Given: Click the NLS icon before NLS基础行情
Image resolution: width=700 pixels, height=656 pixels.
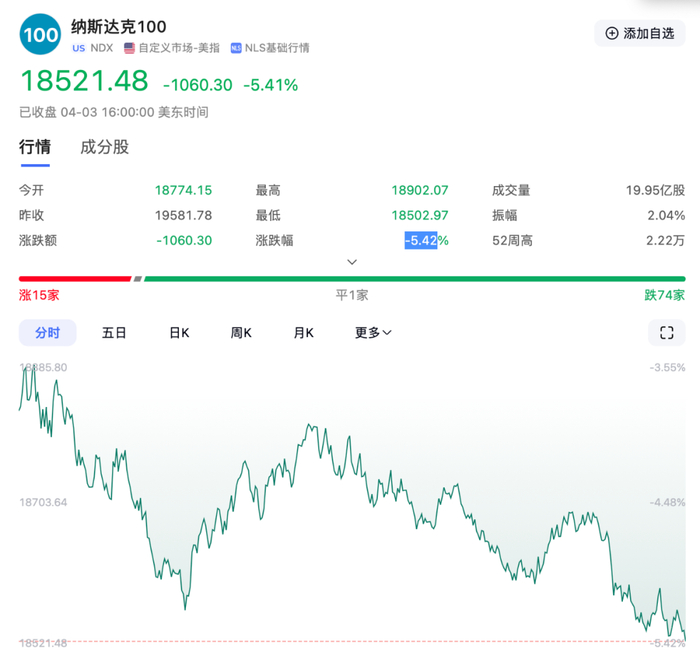Looking at the screenshot, I should 236,48.
